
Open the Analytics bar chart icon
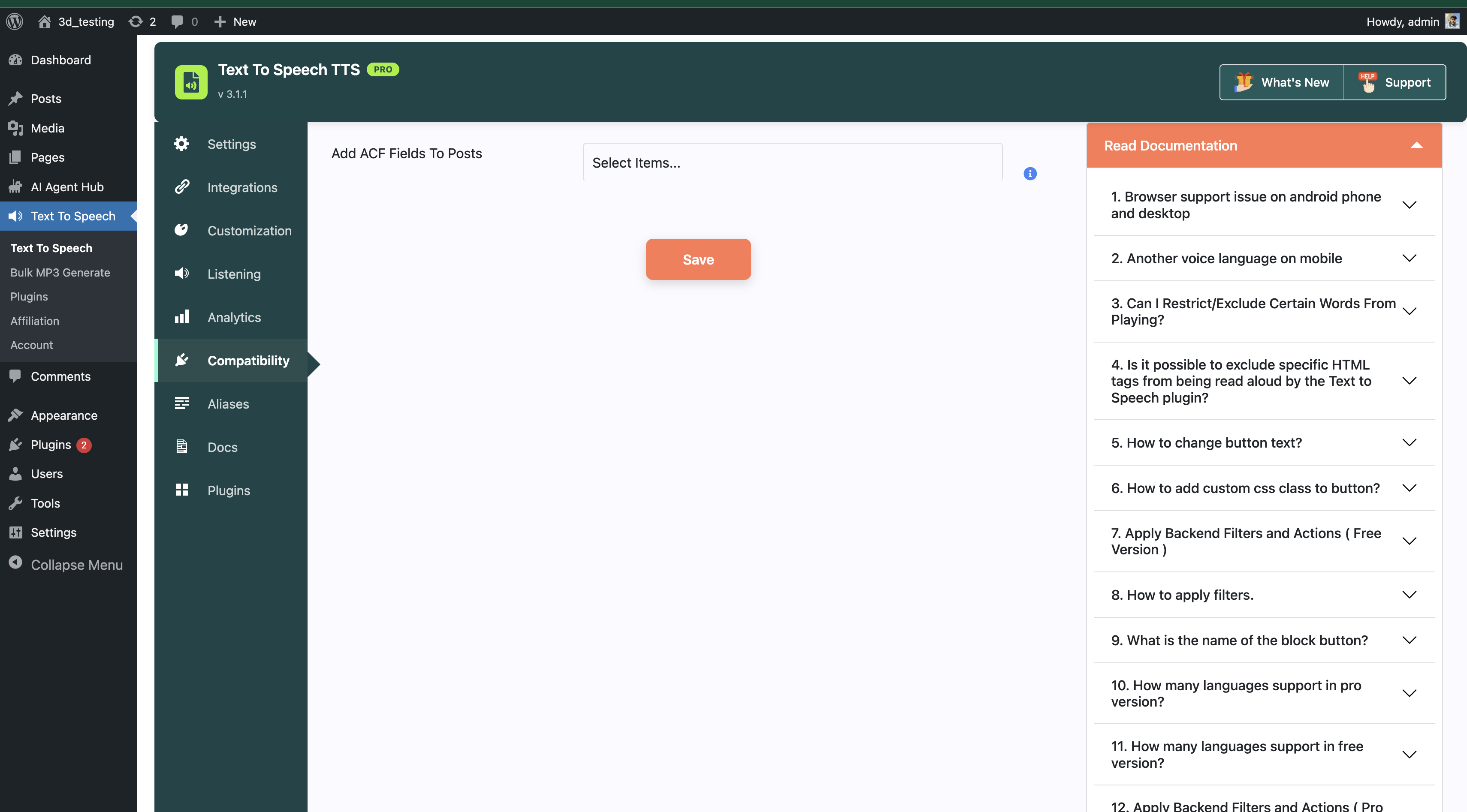(x=181, y=316)
